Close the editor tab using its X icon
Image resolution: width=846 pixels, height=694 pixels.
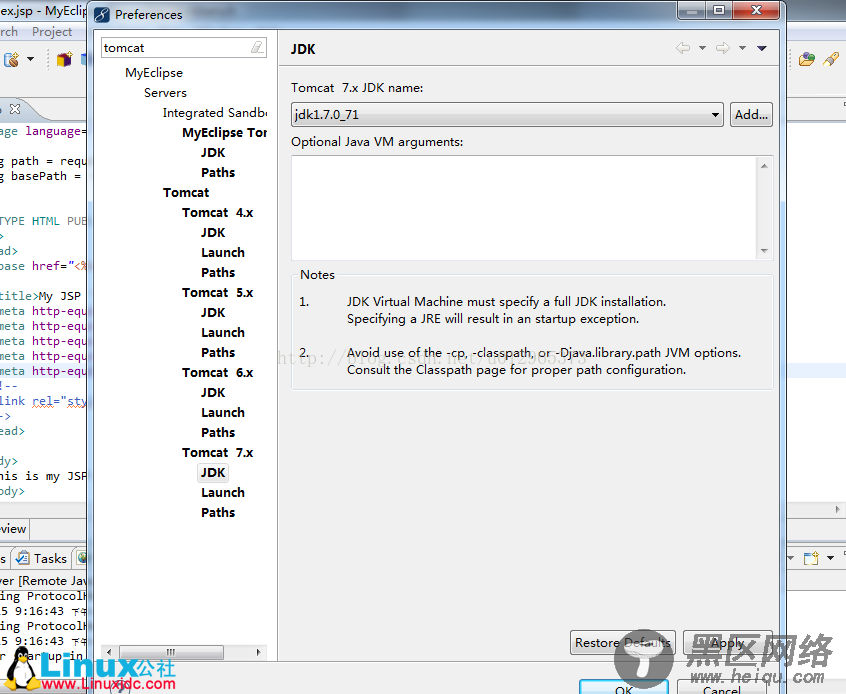coord(15,109)
